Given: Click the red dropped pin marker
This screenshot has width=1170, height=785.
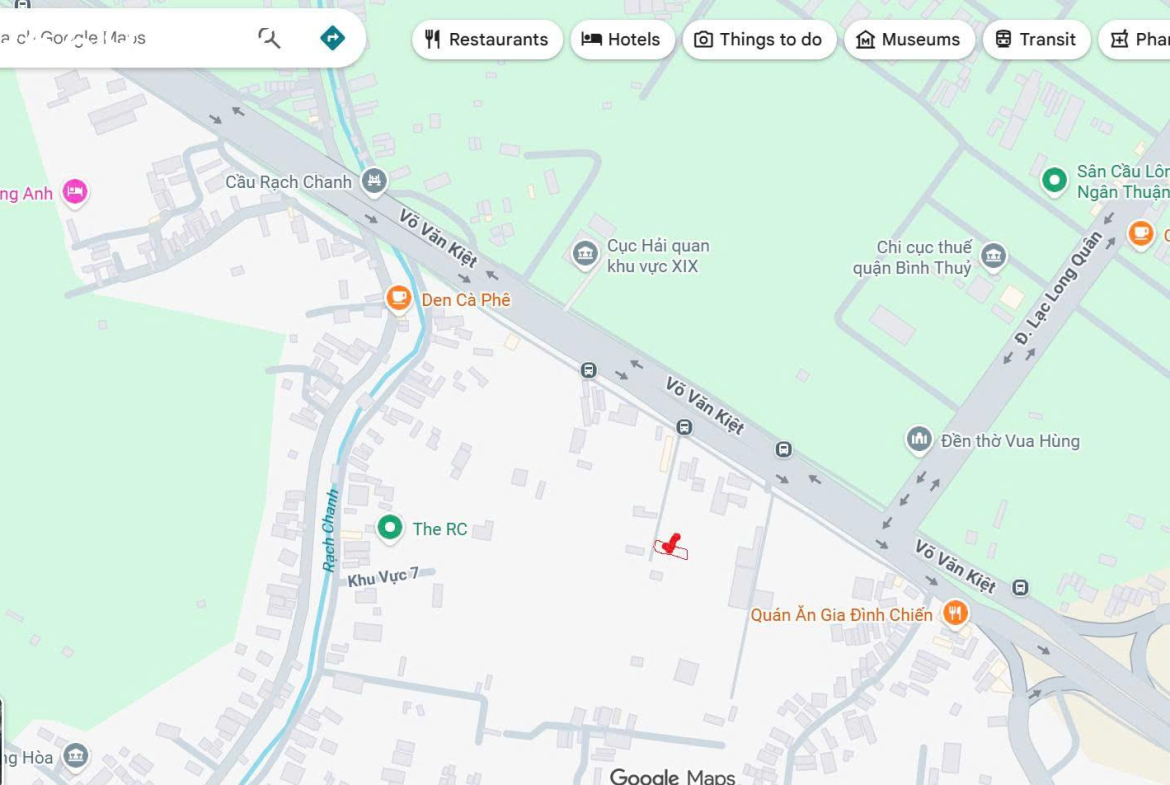Looking at the screenshot, I should 672,545.
